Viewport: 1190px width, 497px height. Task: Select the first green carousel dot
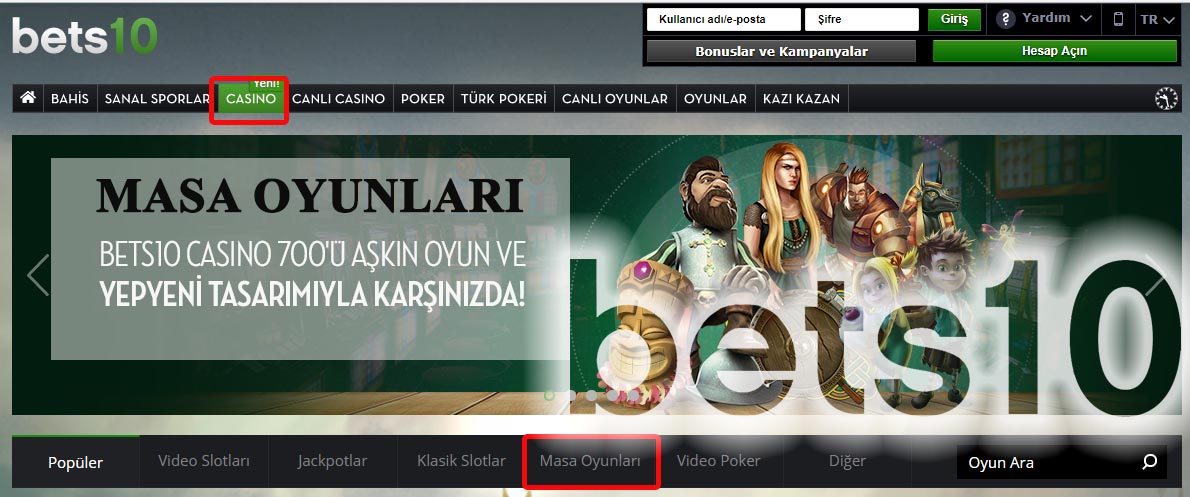coord(550,395)
